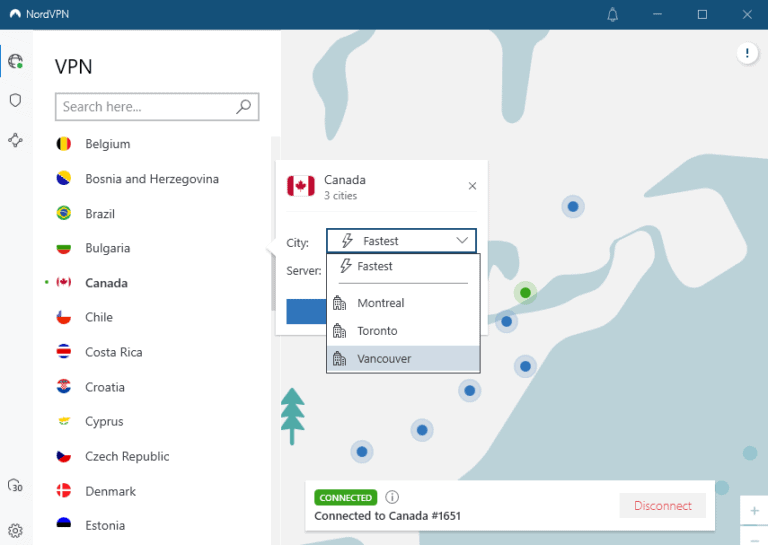The width and height of the screenshot is (768, 545).
Task: Click the connection info circle icon
Action: coord(392,497)
